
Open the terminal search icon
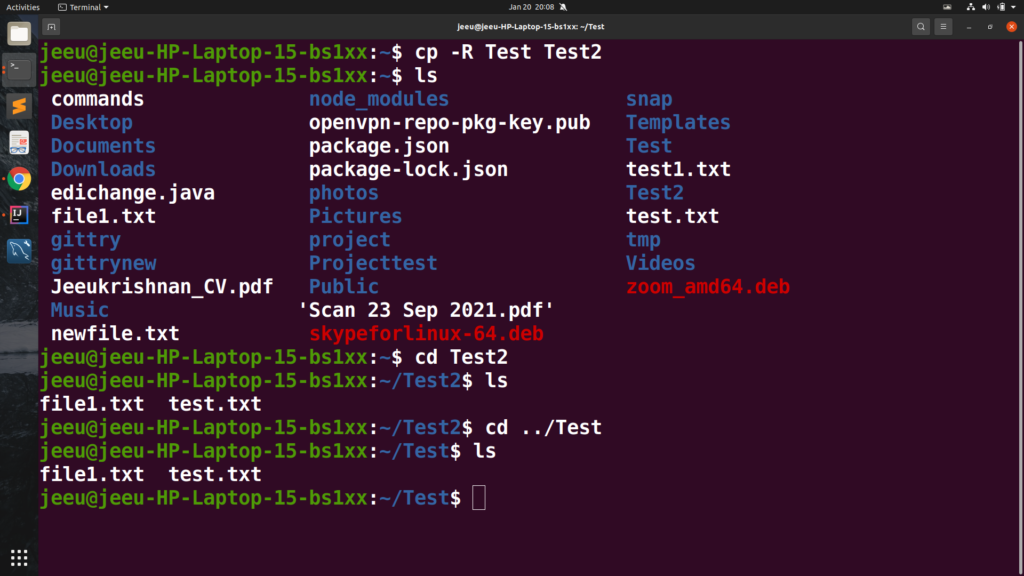(x=921, y=26)
